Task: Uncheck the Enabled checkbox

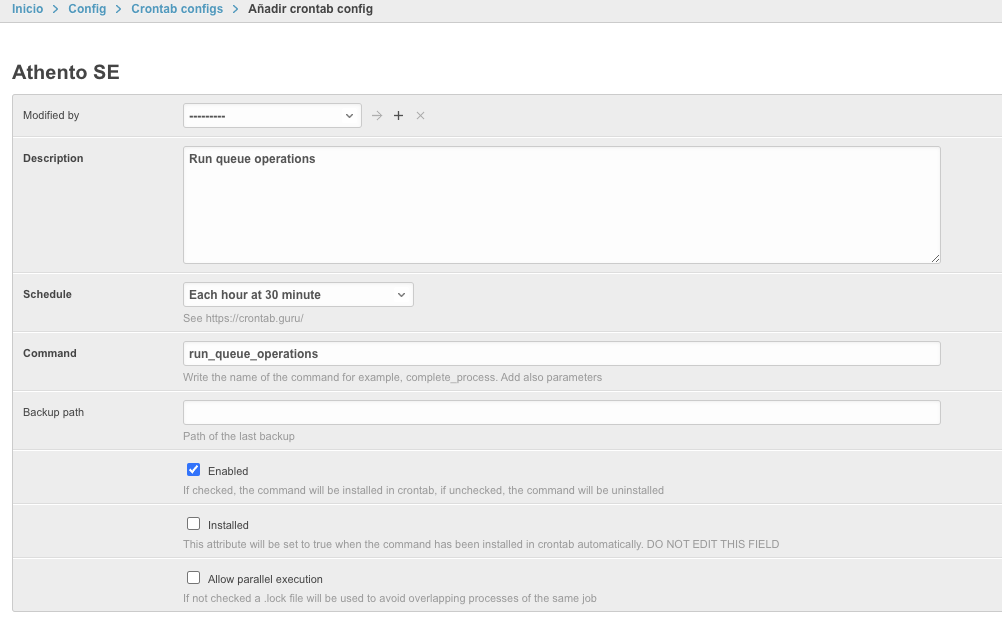Action: (x=194, y=470)
